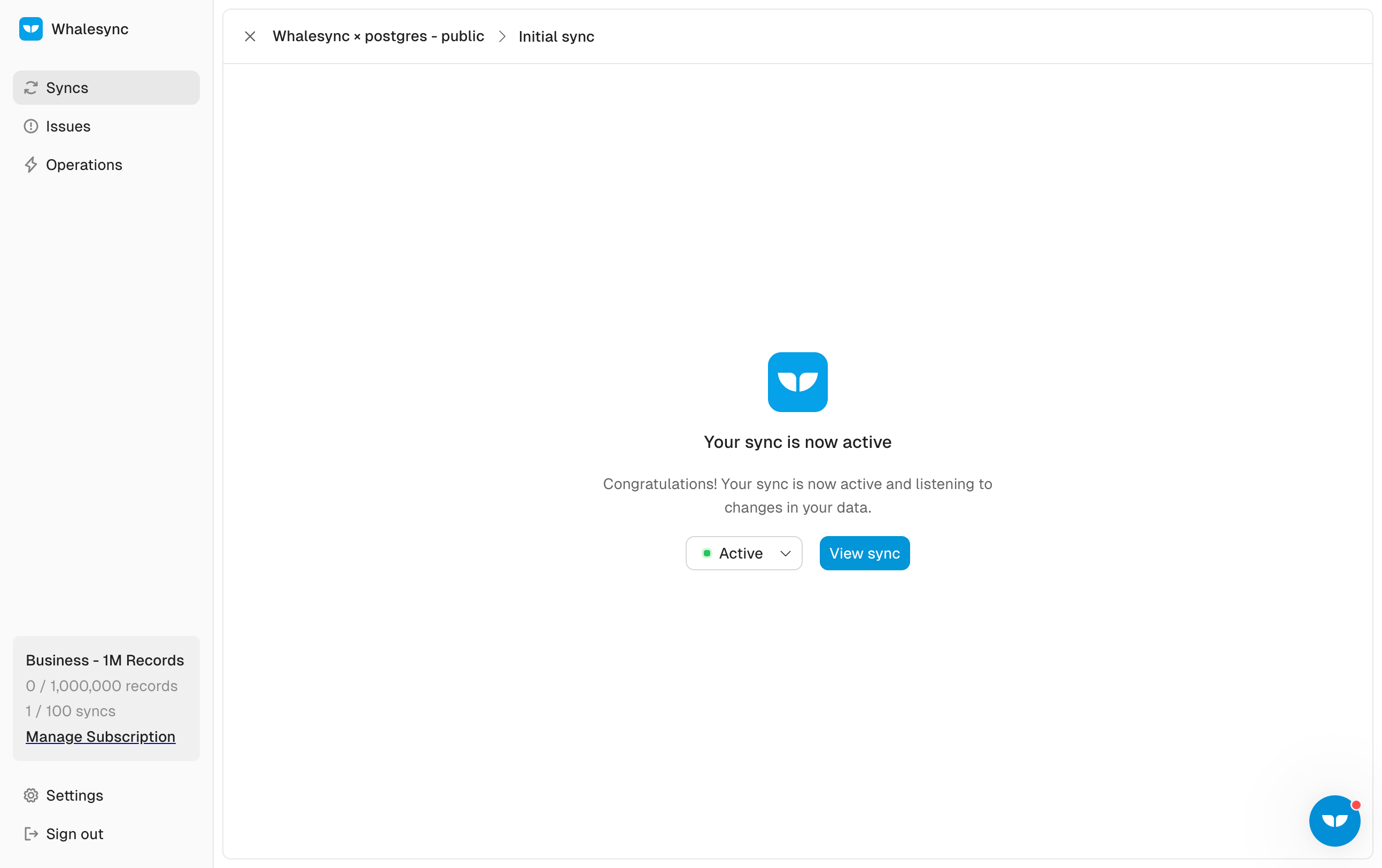Click the Initial sync breadcrumb label
Viewport: 1382px width, 868px height.
tap(556, 37)
